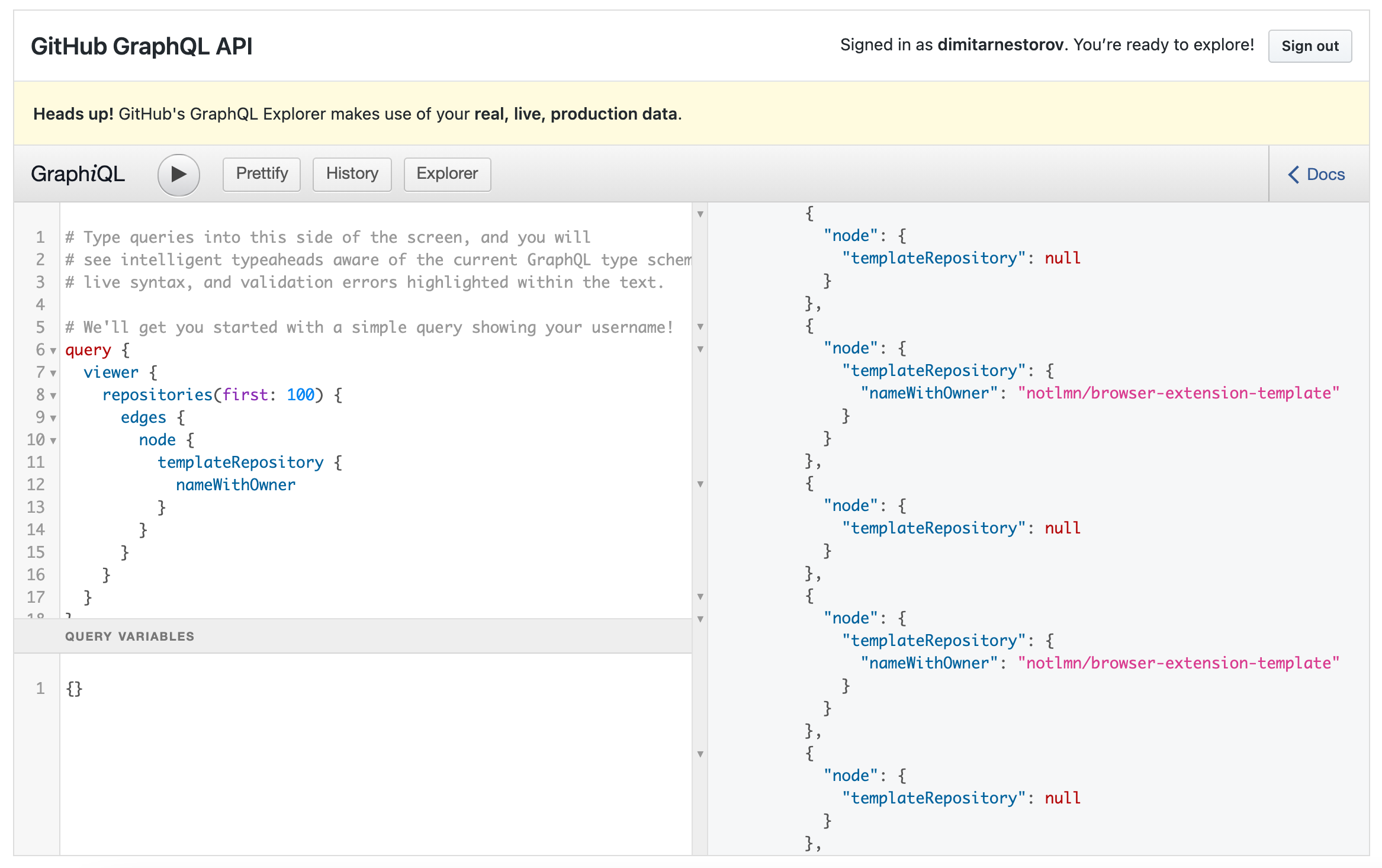Click the number 100 in repositories argument
This screenshot has height=868, width=1382.
click(x=300, y=395)
